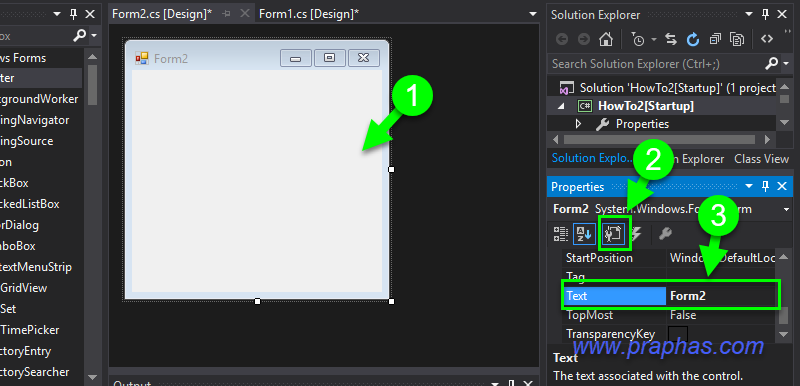Click the Home icon in Solution Explorer

click(606, 39)
